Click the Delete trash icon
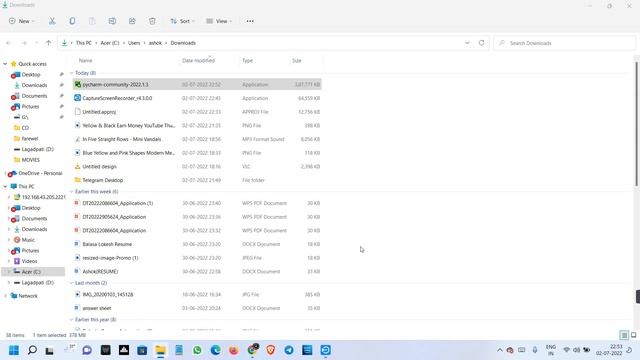The width and height of the screenshot is (640, 360). (x=152, y=21)
